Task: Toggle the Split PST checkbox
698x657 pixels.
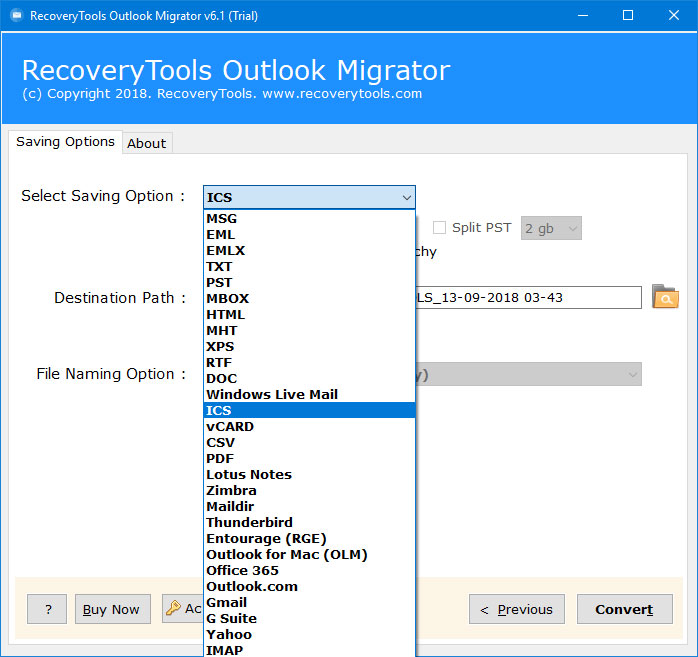Action: [439, 227]
